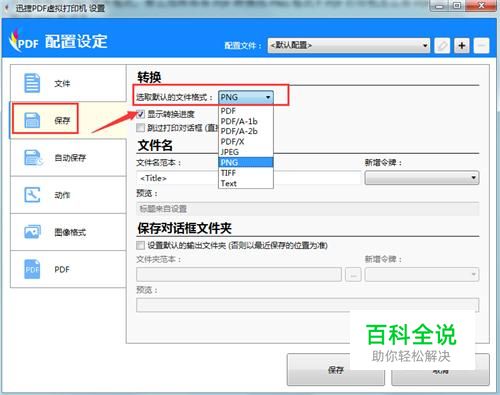Open the PDF settings tab
Viewport: 500px width, 395px height.
[68, 269]
